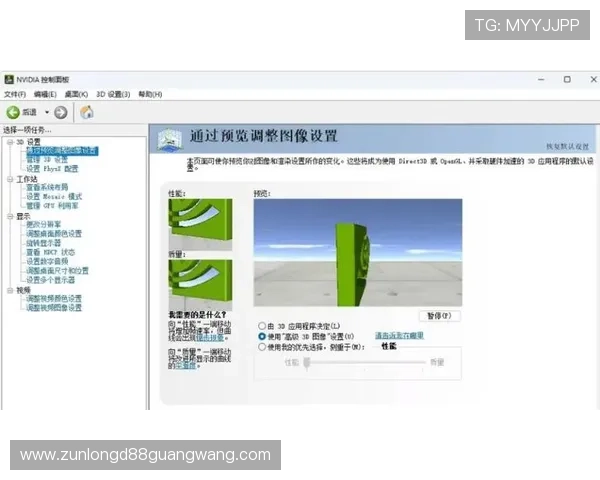Click the 恢复默认设置 link
Viewport: 600px width, 480px height.
(x=567, y=147)
